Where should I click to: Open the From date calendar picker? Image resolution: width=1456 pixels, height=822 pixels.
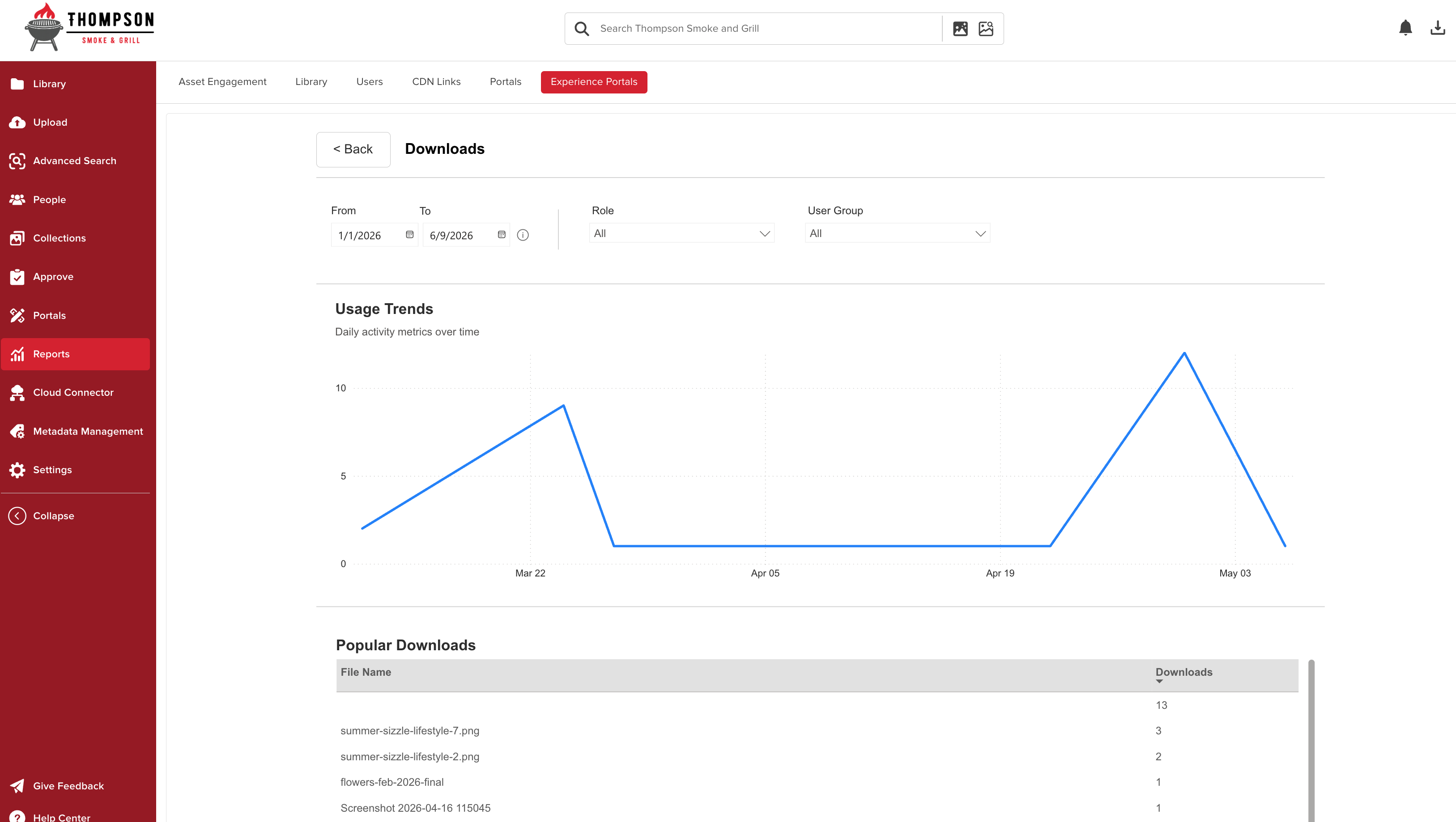tap(410, 235)
